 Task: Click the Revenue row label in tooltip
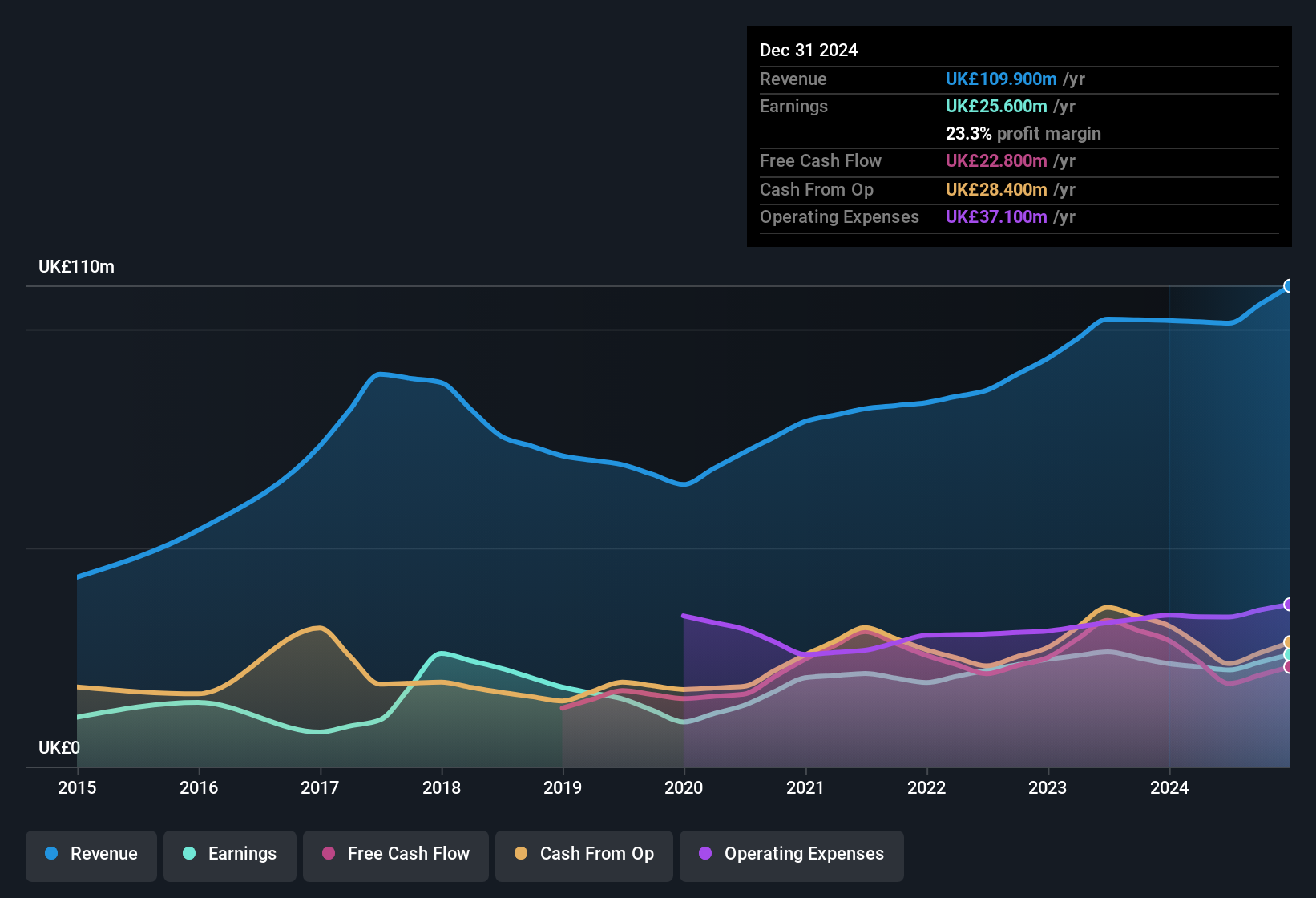click(793, 79)
